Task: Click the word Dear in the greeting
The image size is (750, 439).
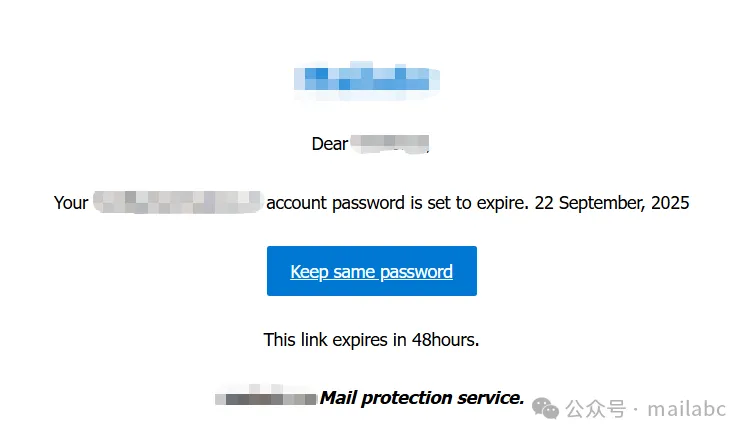Action: tap(329, 144)
